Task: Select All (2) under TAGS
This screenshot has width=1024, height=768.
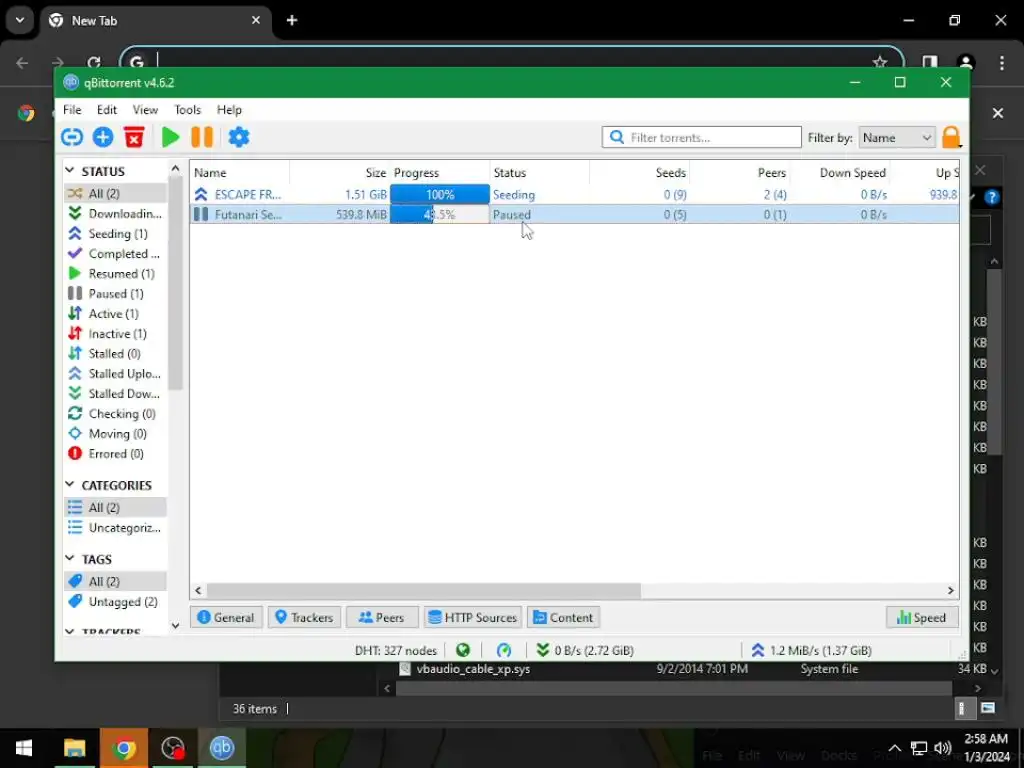Action: point(116,581)
